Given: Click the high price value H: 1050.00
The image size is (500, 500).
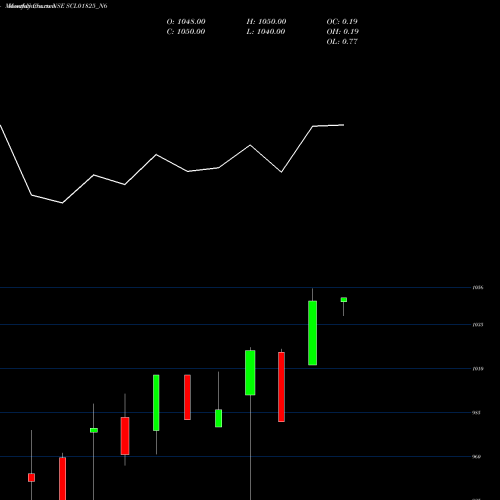Looking at the screenshot, I should click(x=266, y=22).
